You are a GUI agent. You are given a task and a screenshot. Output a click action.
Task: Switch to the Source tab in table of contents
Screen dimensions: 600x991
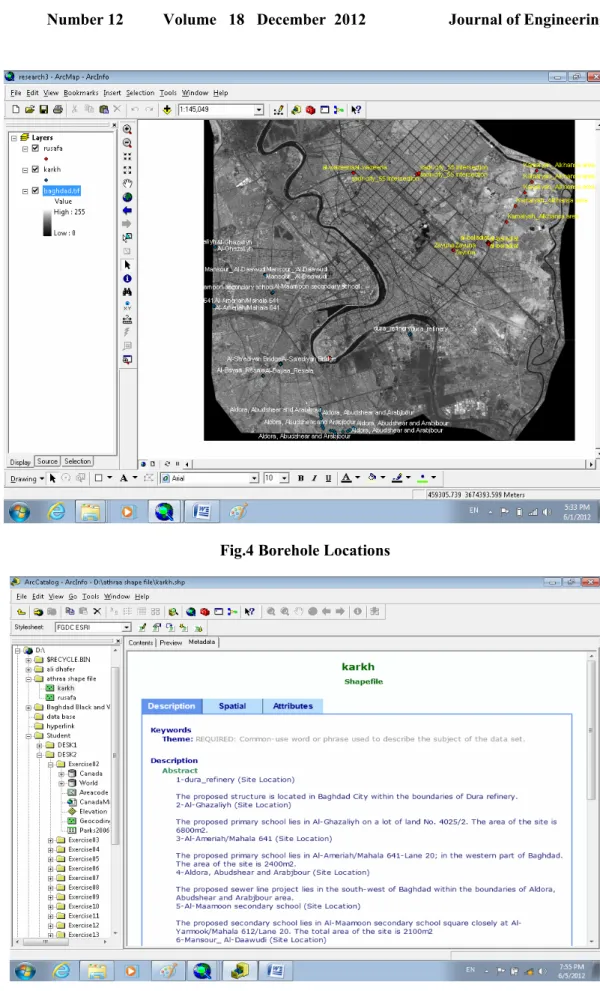tap(47, 461)
